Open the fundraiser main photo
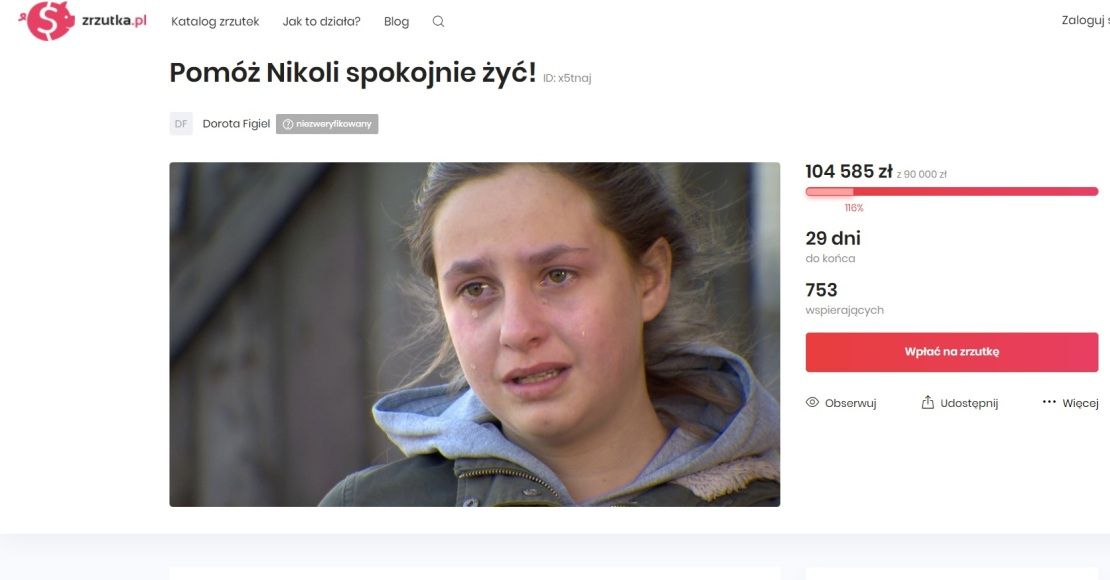Image resolution: width=1110 pixels, height=580 pixels. pos(474,334)
